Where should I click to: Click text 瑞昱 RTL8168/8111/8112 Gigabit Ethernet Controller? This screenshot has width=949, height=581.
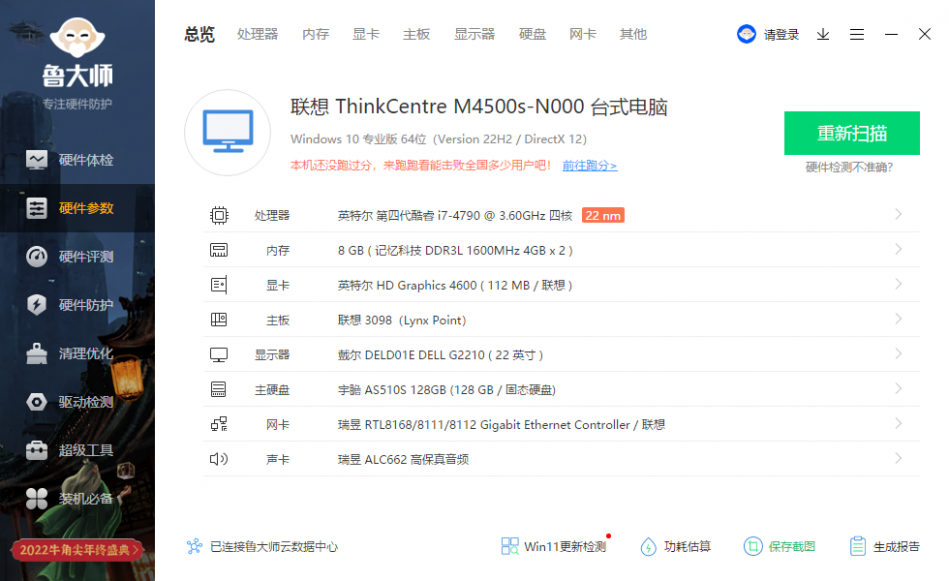484,425
